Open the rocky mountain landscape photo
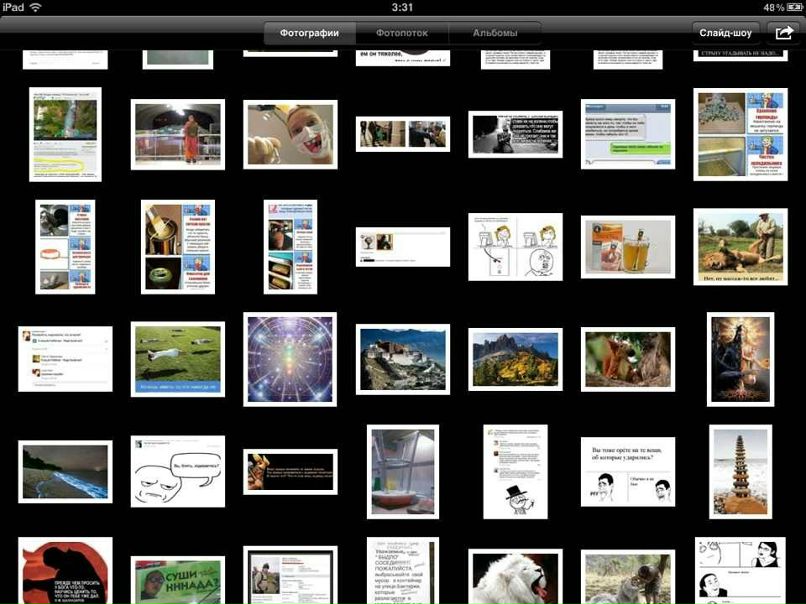Image resolution: width=806 pixels, height=604 pixels. [515, 359]
